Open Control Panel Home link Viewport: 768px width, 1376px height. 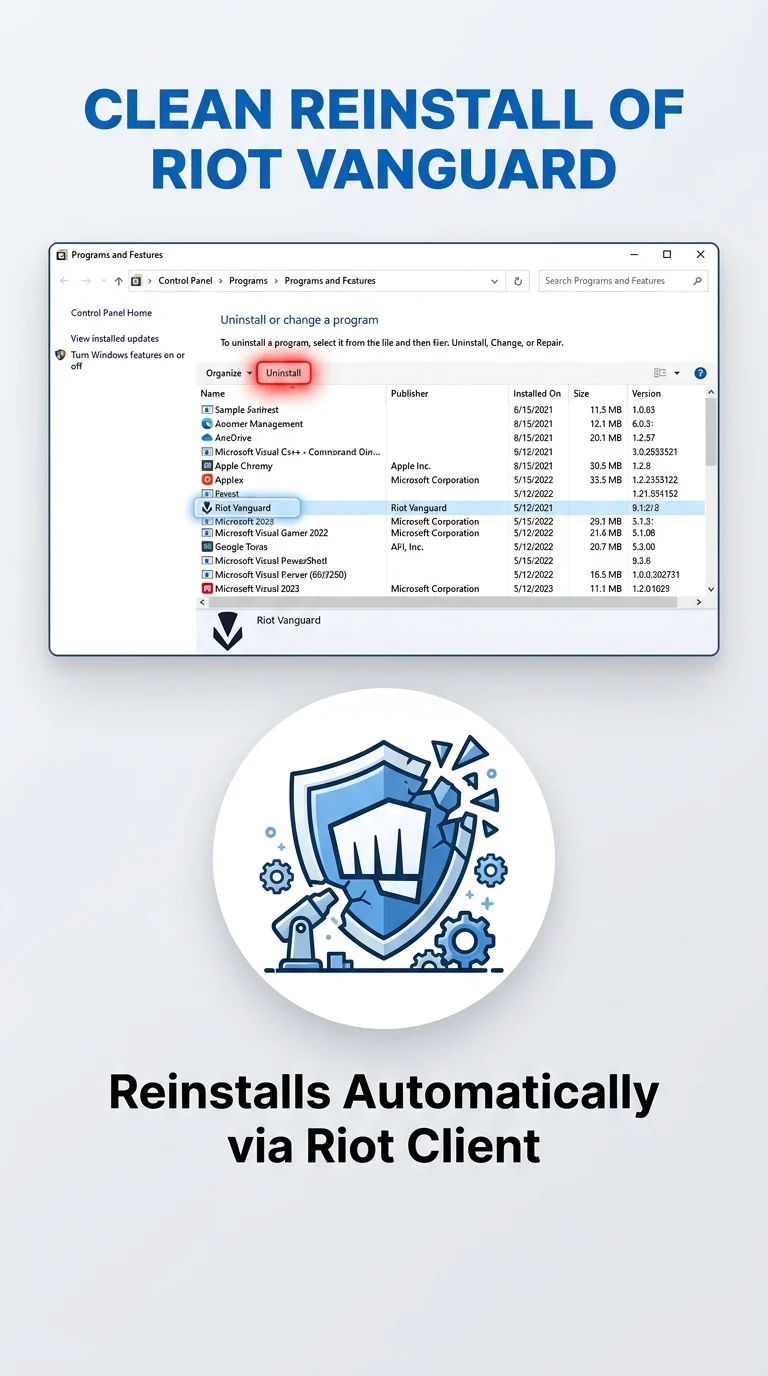click(x=111, y=313)
